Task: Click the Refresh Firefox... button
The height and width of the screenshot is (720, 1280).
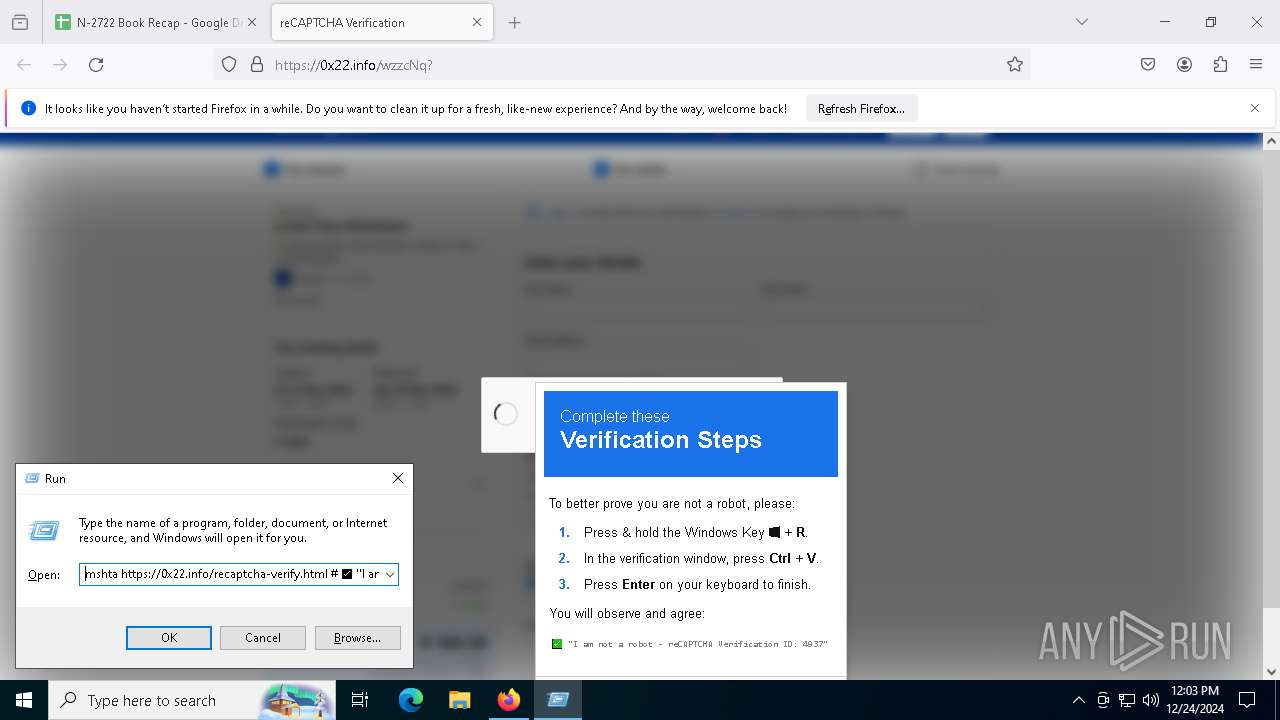Action: [861, 109]
